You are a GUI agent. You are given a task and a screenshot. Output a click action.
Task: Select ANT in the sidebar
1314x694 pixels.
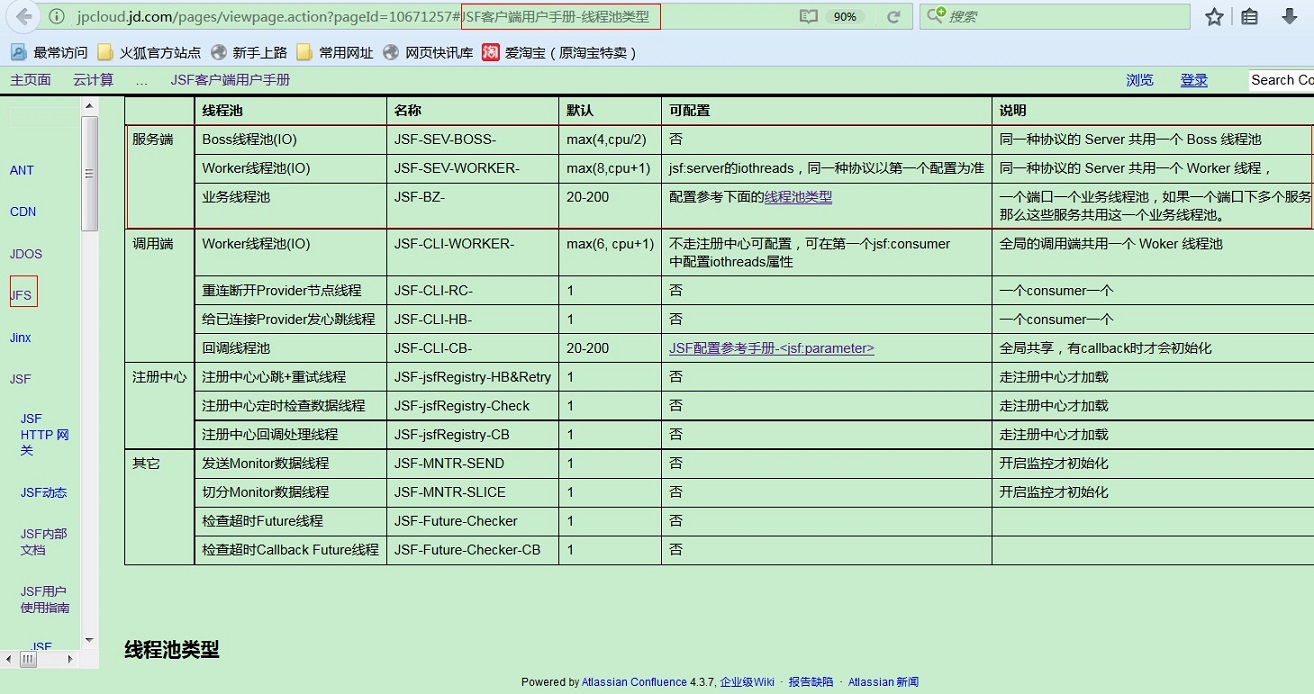tap(22, 170)
